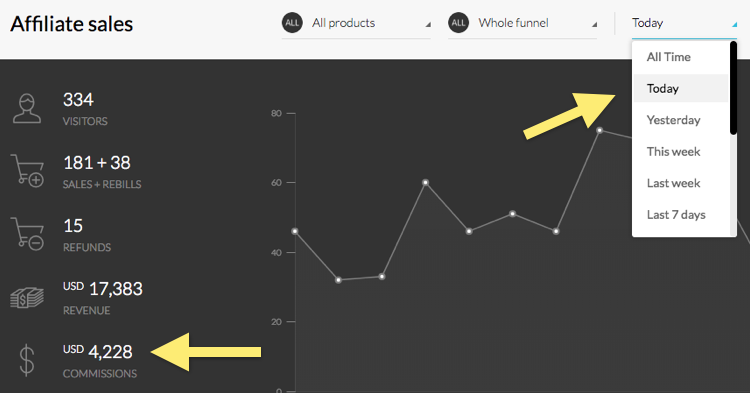Click the peak chart point near 75

599,130
